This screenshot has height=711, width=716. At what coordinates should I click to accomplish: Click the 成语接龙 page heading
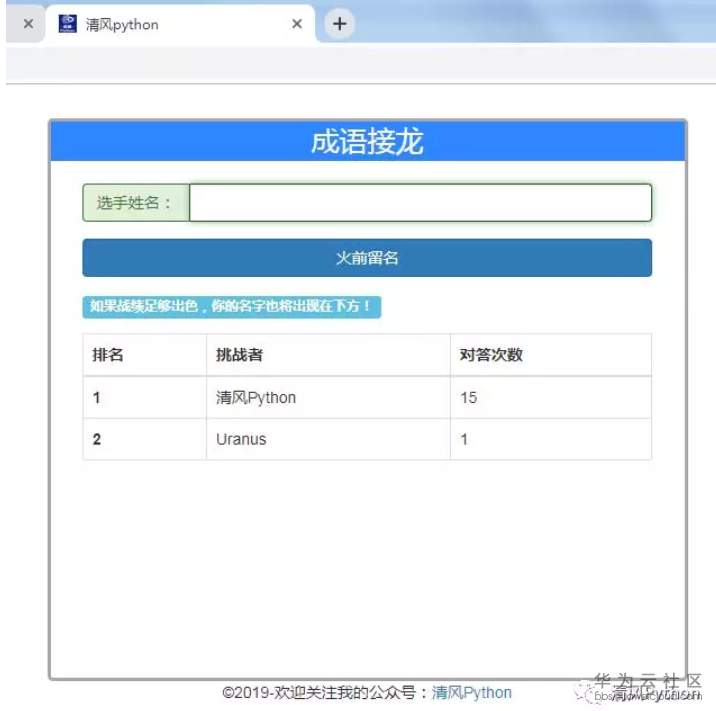coord(367,141)
